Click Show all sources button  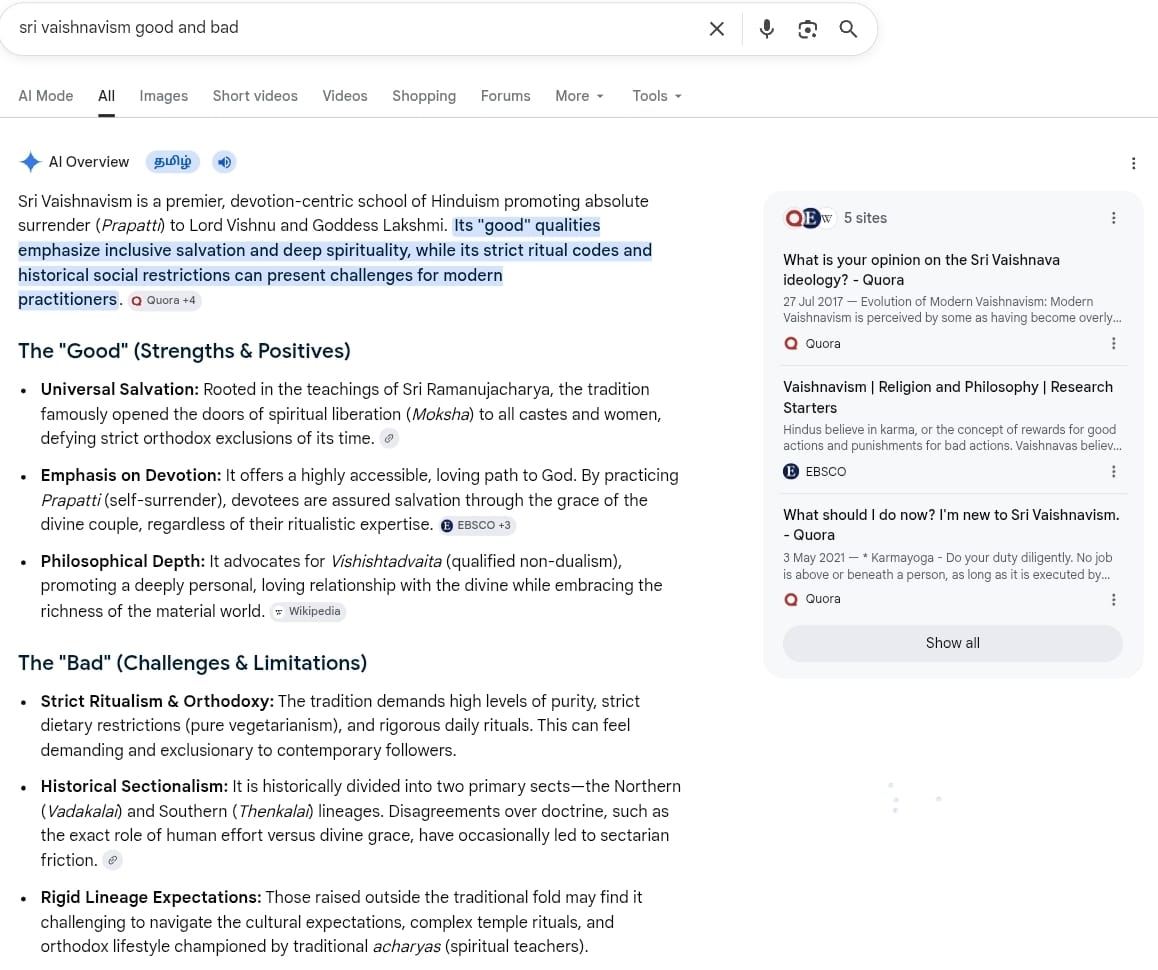(x=952, y=643)
